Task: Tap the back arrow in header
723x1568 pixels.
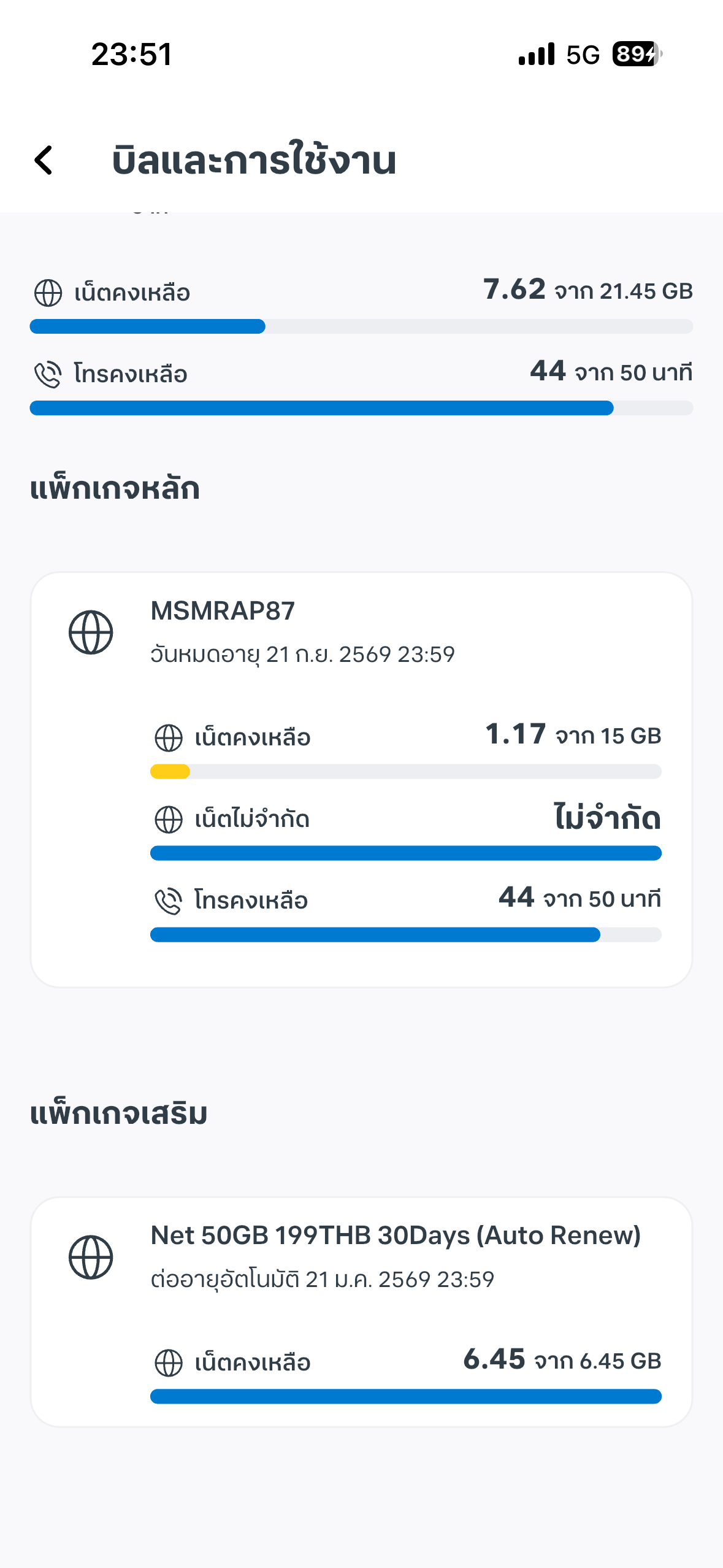Action: (44, 161)
